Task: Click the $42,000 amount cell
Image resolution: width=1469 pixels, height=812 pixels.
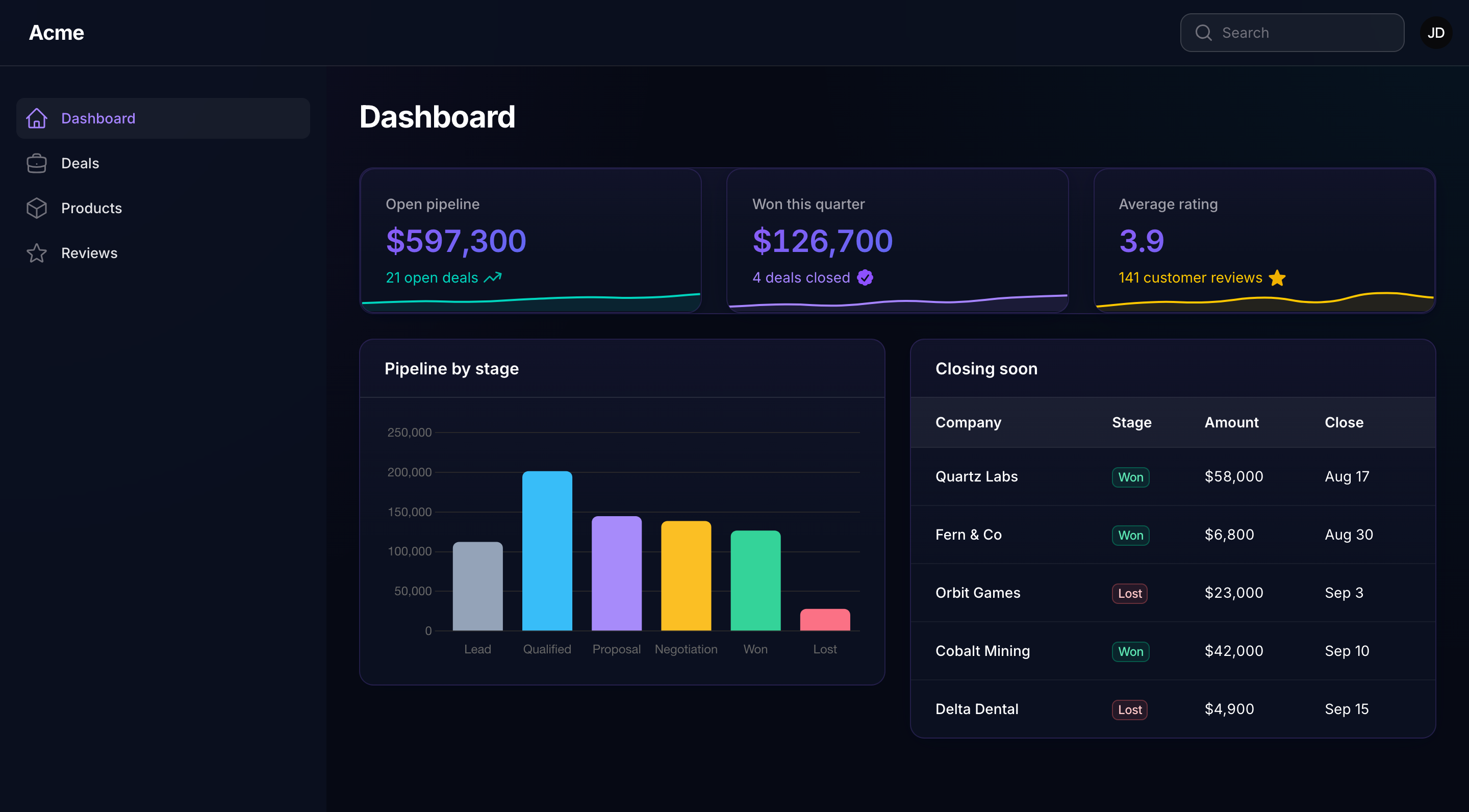Action: (1233, 651)
